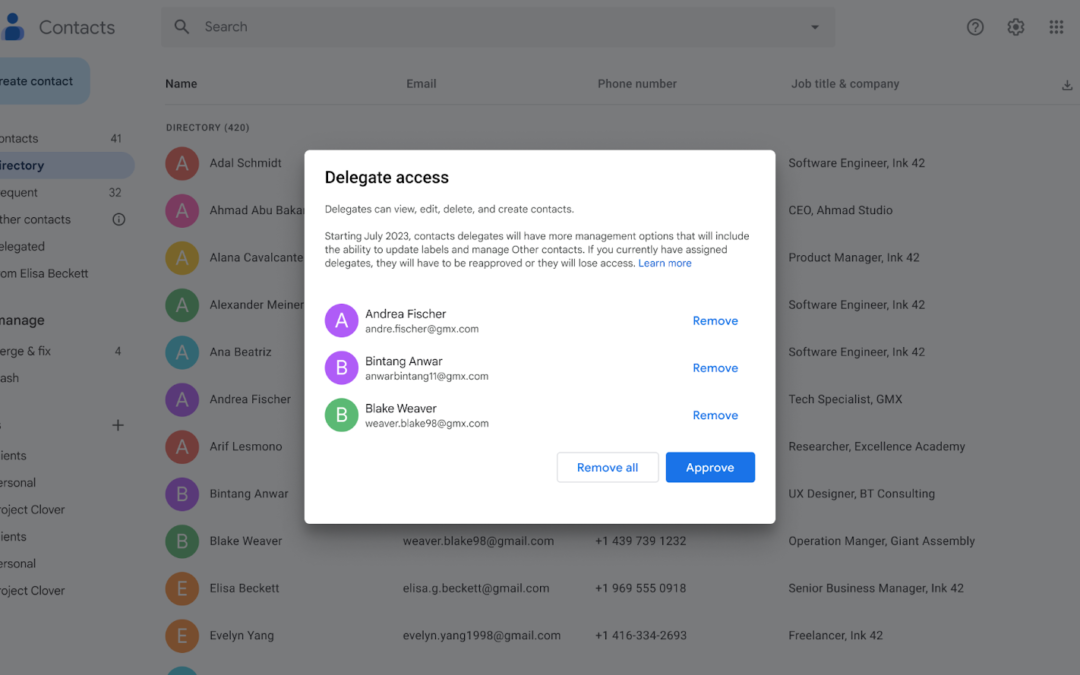Click CEO, Ahmad Studio job title
Image resolution: width=1080 pixels, height=675 pixels.
tap(840, 210)
